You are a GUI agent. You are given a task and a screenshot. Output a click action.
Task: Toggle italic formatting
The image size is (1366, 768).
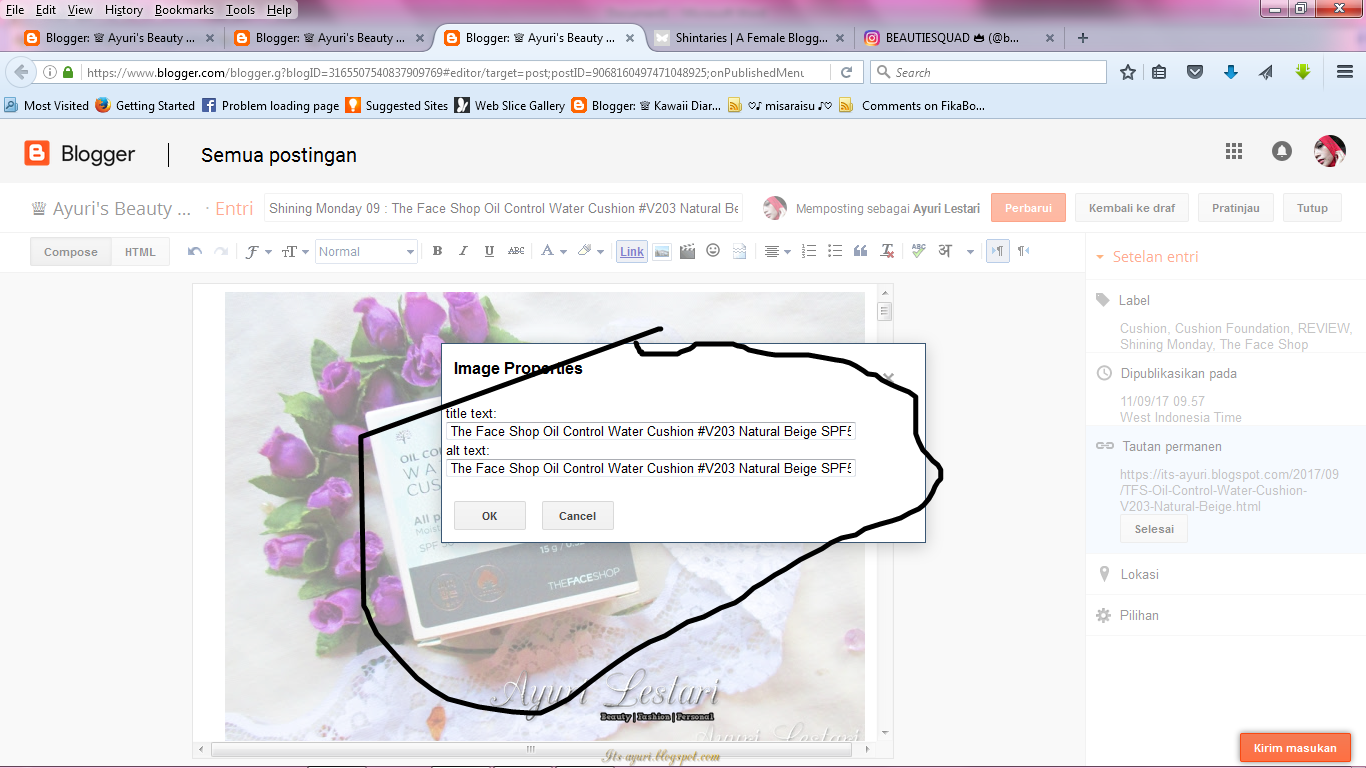coord(463,252)
